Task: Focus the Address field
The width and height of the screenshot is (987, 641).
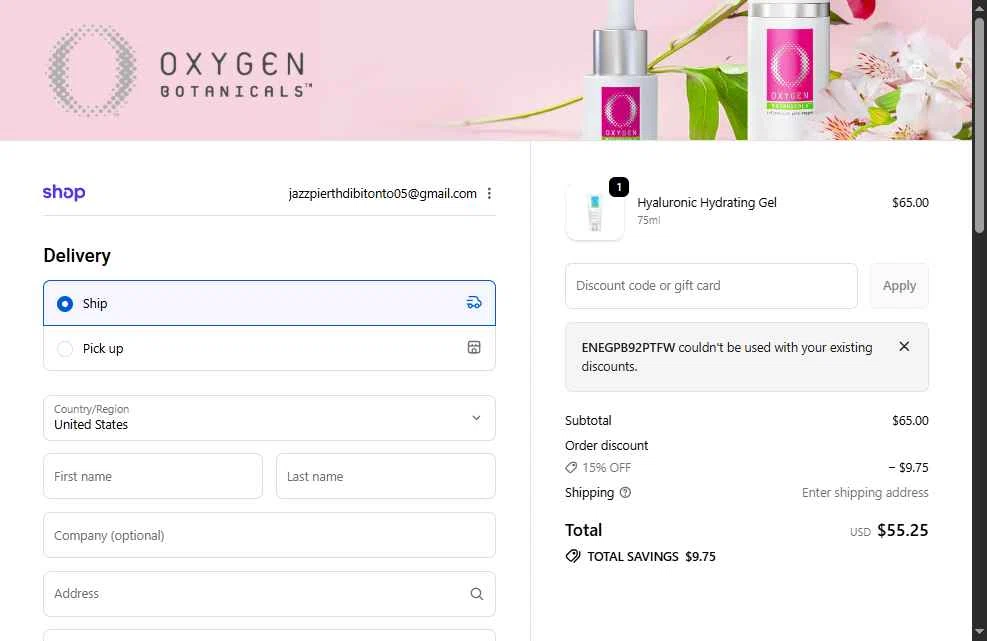Action: coord(269,594)
